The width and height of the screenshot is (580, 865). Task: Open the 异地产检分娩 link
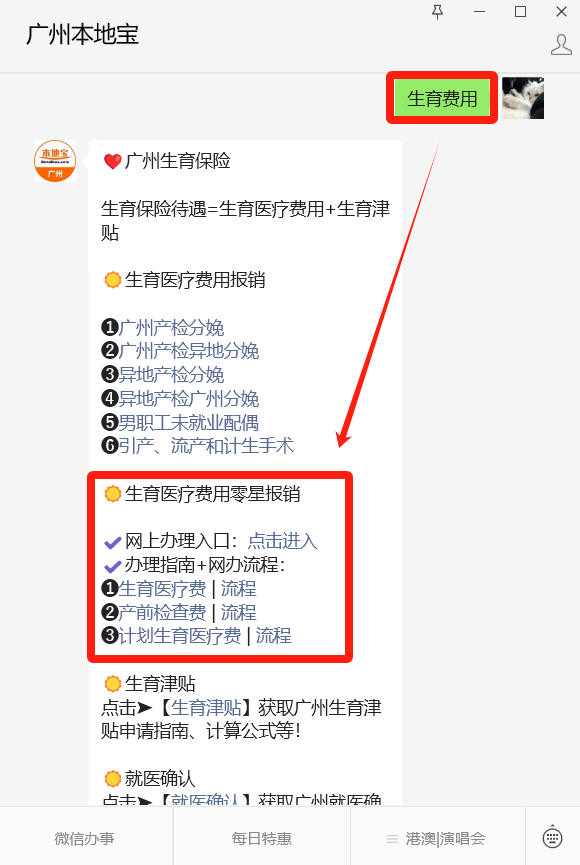pyautogui.click(x=171, y=375)
